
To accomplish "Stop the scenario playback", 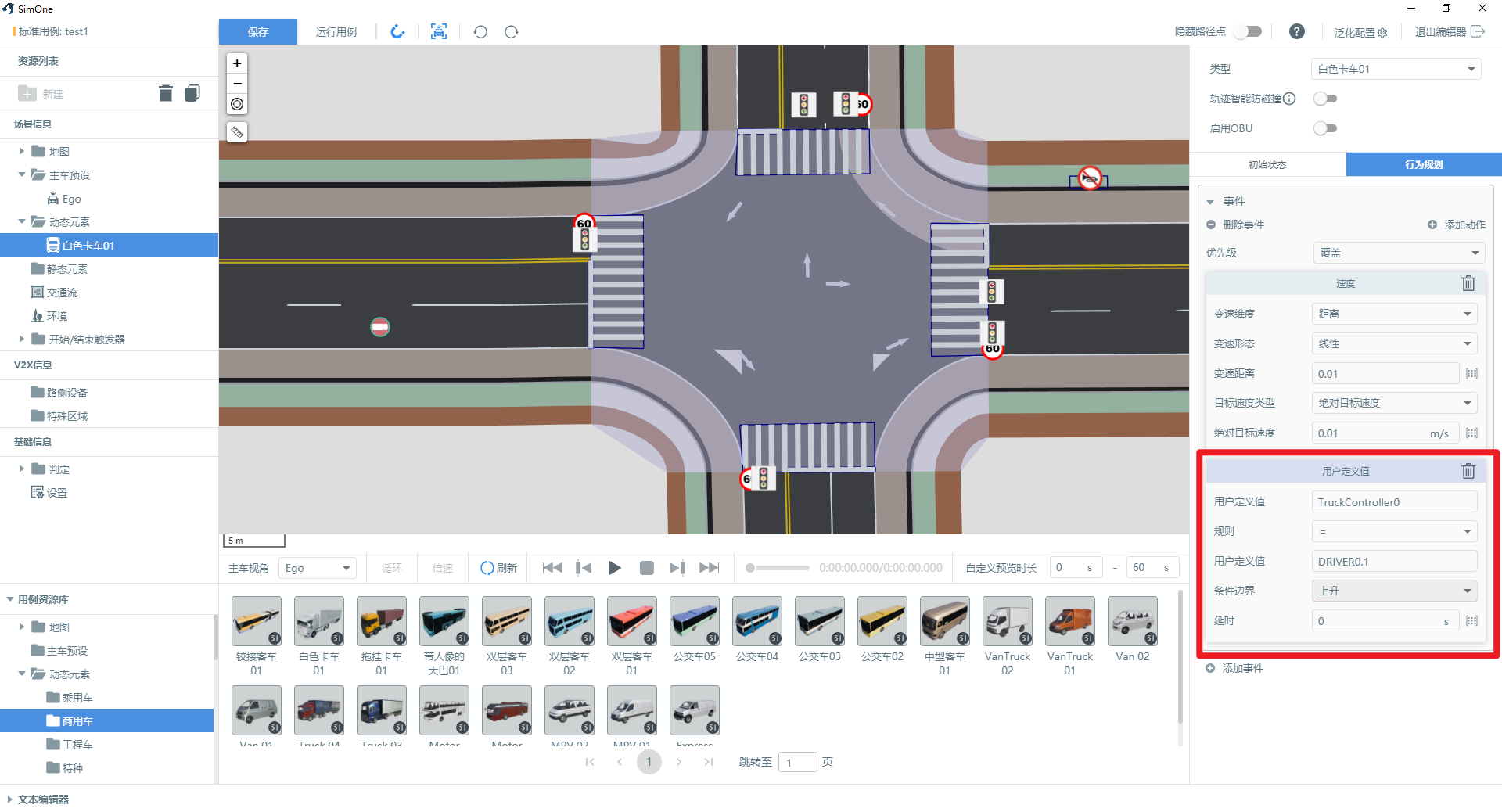I will (646, 568).
